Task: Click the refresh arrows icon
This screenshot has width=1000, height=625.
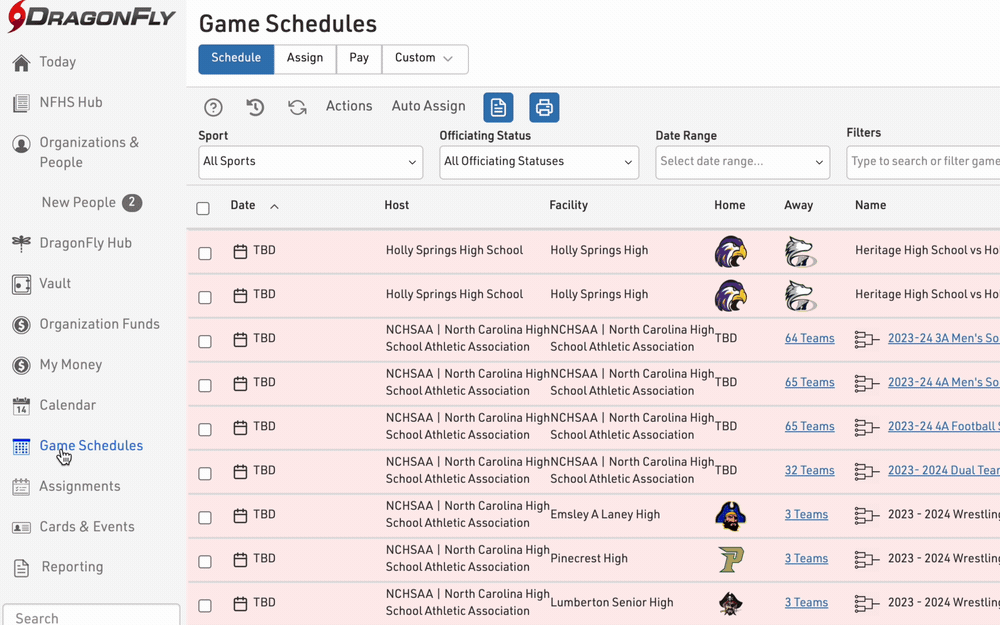Action: click(297, 107)
